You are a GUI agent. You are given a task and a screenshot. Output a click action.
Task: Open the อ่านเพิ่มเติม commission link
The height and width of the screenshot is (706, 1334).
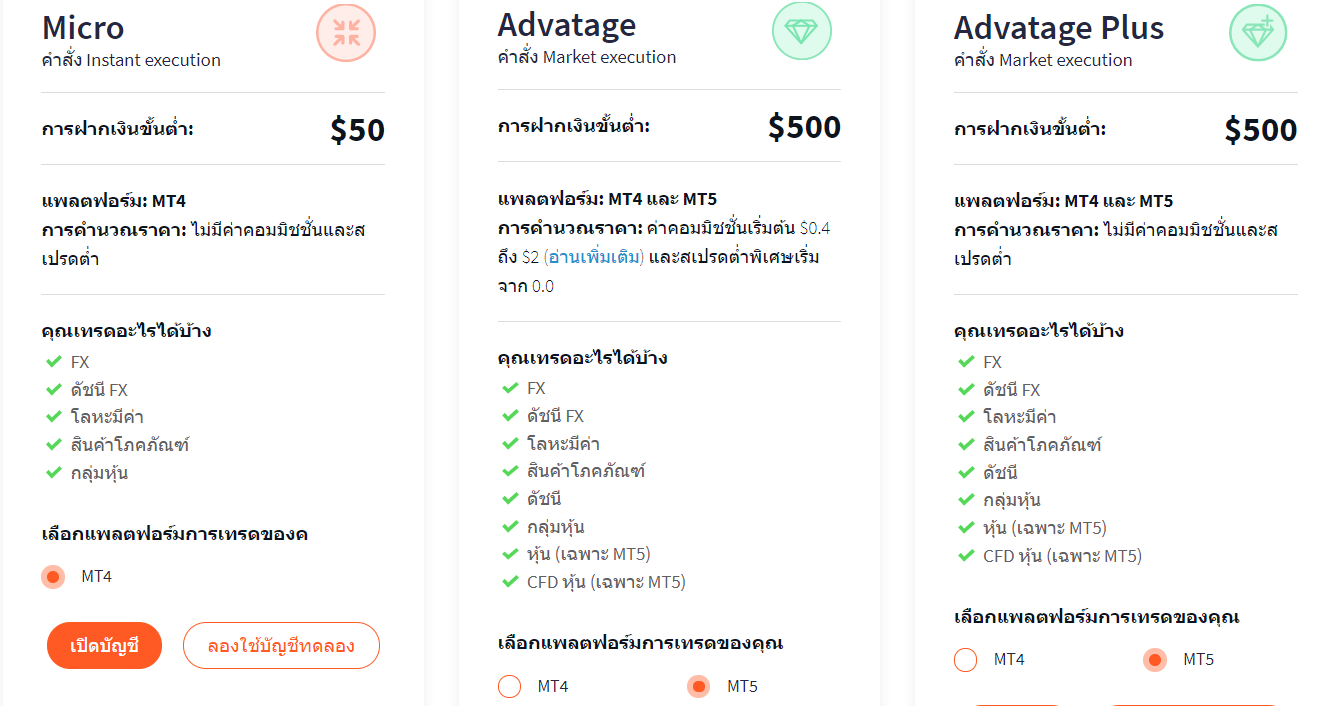[x=594, y=257]
